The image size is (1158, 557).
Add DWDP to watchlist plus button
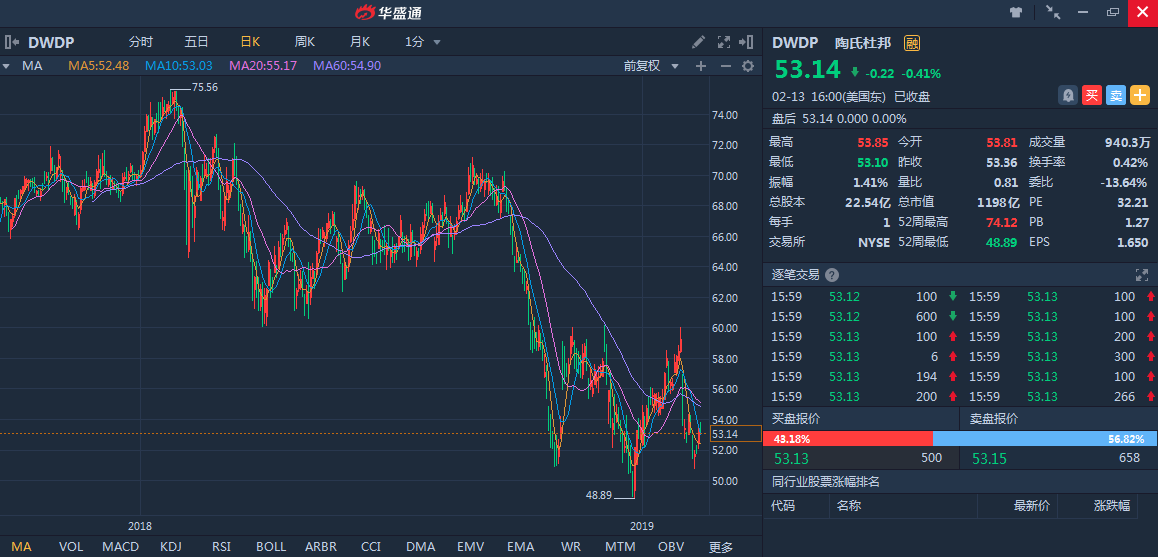[x=1140, y=96]
